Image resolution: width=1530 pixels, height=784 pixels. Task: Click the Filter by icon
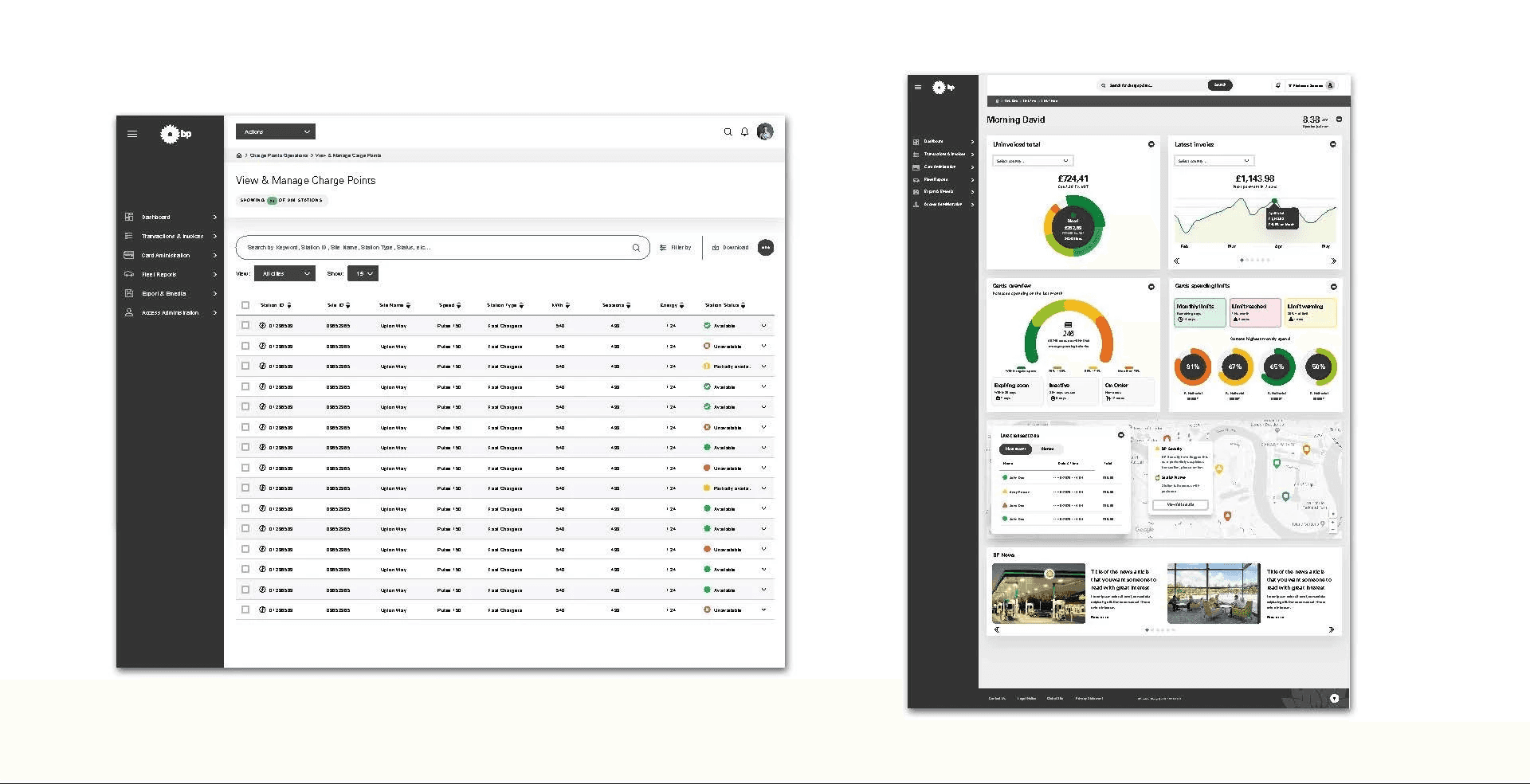point(663,248)
